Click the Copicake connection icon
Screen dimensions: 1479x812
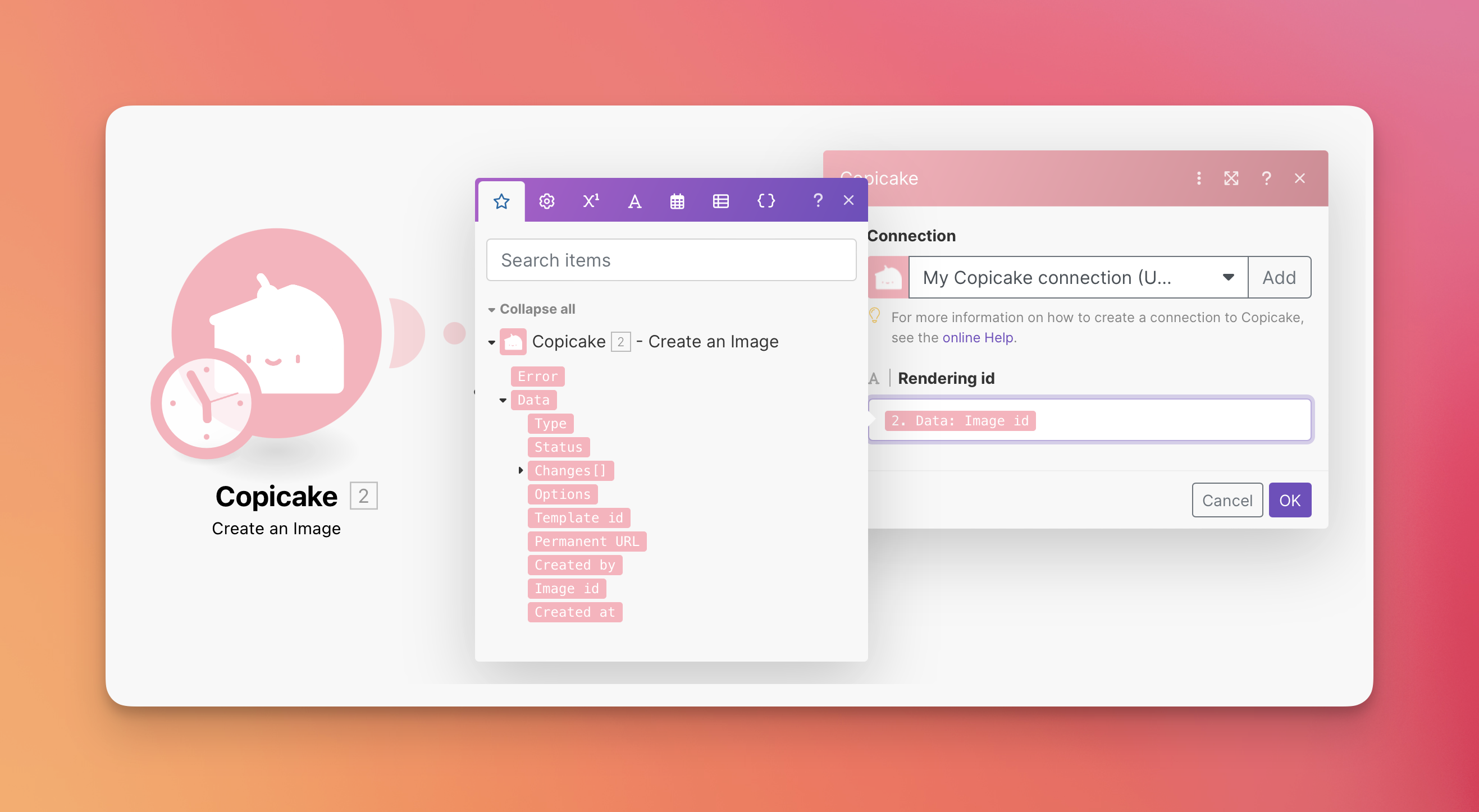pos(888,277)
